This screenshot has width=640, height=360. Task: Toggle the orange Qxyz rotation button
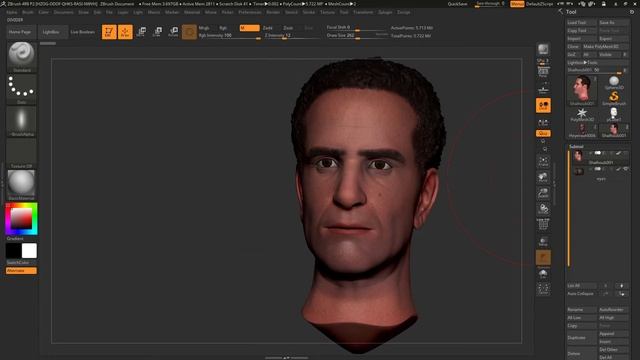[543, 133]
